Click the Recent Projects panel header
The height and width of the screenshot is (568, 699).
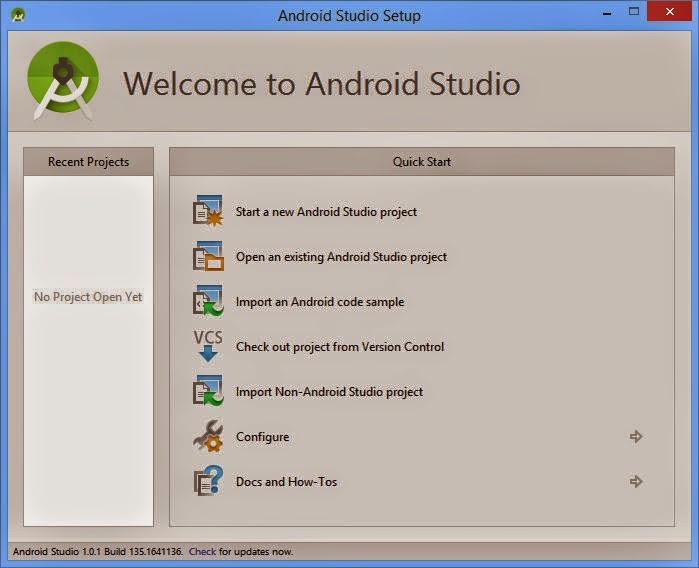pos(88,161)
